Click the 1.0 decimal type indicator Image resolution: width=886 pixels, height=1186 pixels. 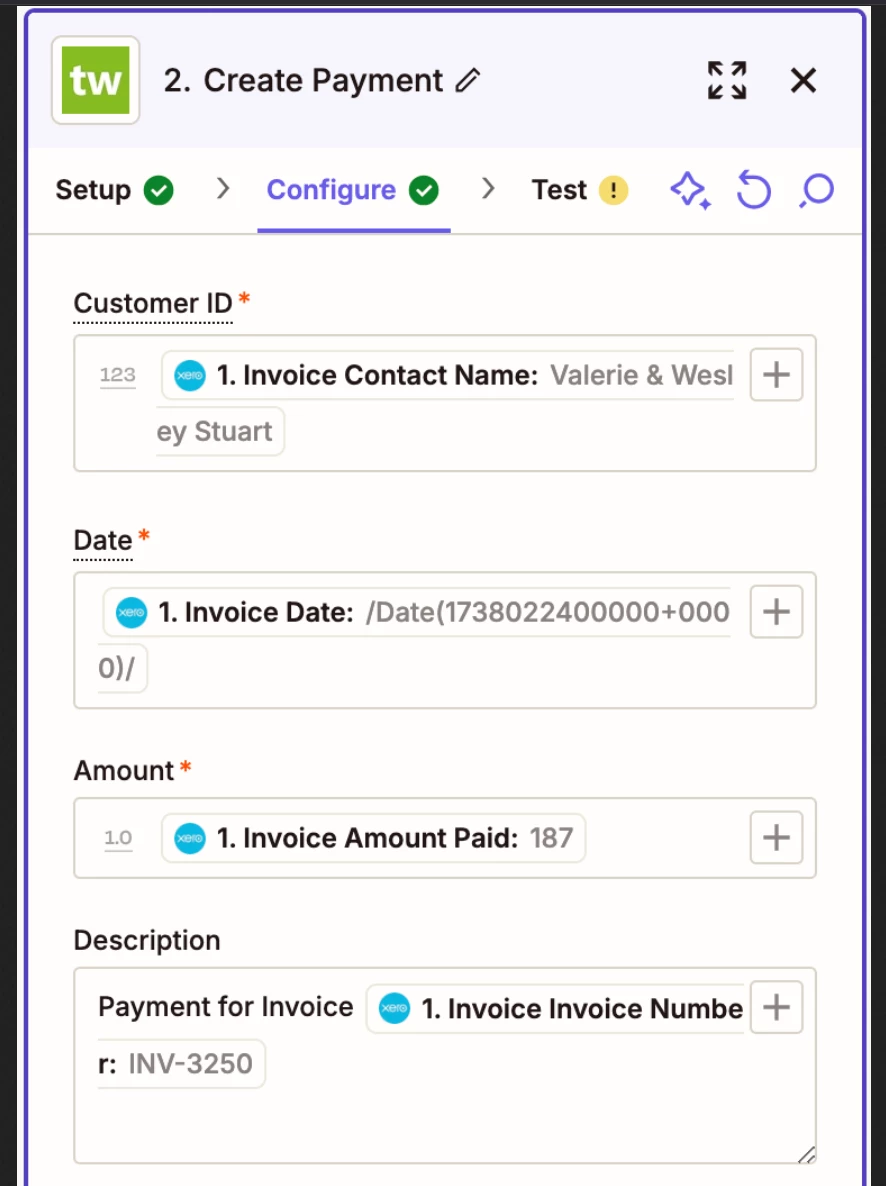coord(118,838)
